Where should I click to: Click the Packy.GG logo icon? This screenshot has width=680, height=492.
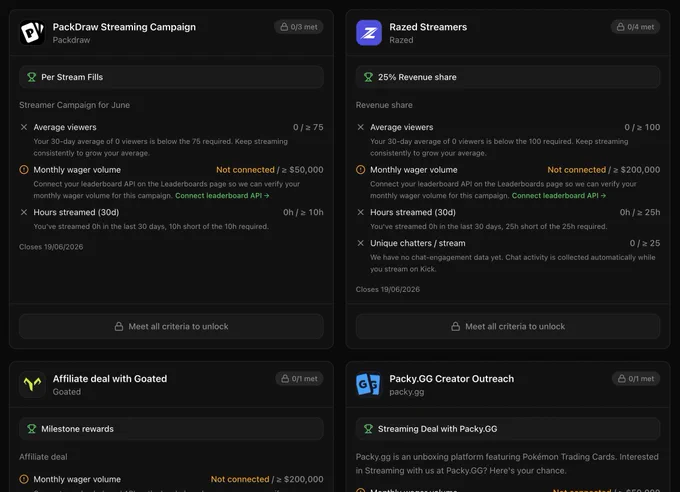click(369, 384)
